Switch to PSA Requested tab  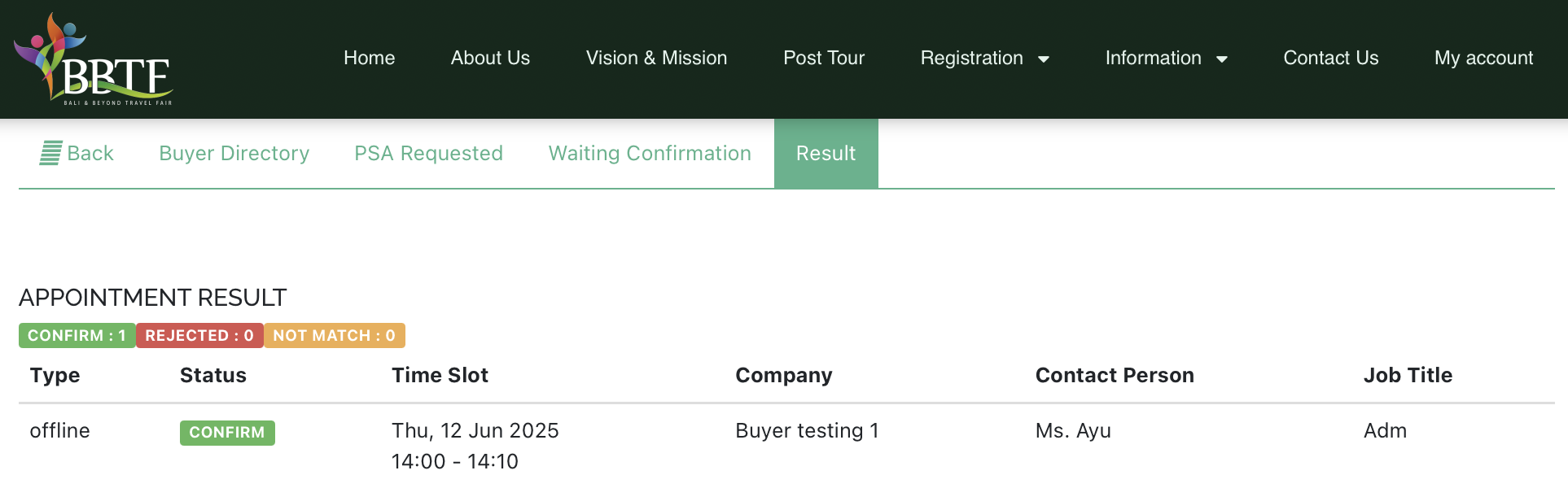428,153
